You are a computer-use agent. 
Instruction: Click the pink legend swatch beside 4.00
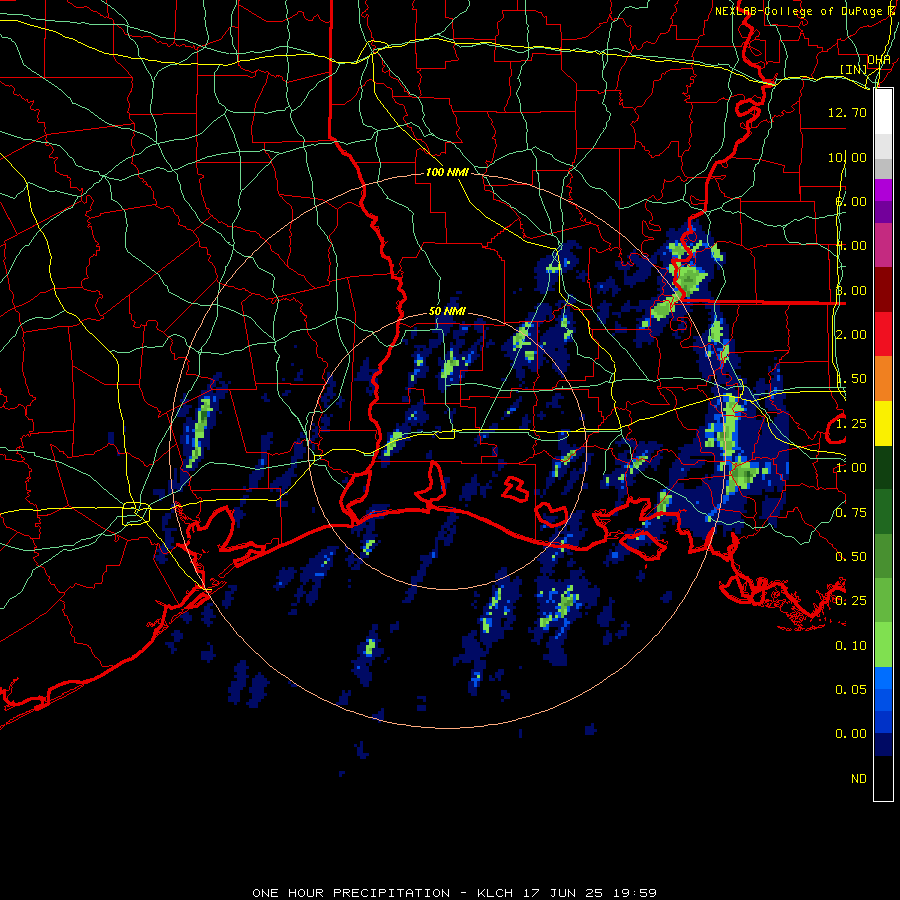click(883, 245)
